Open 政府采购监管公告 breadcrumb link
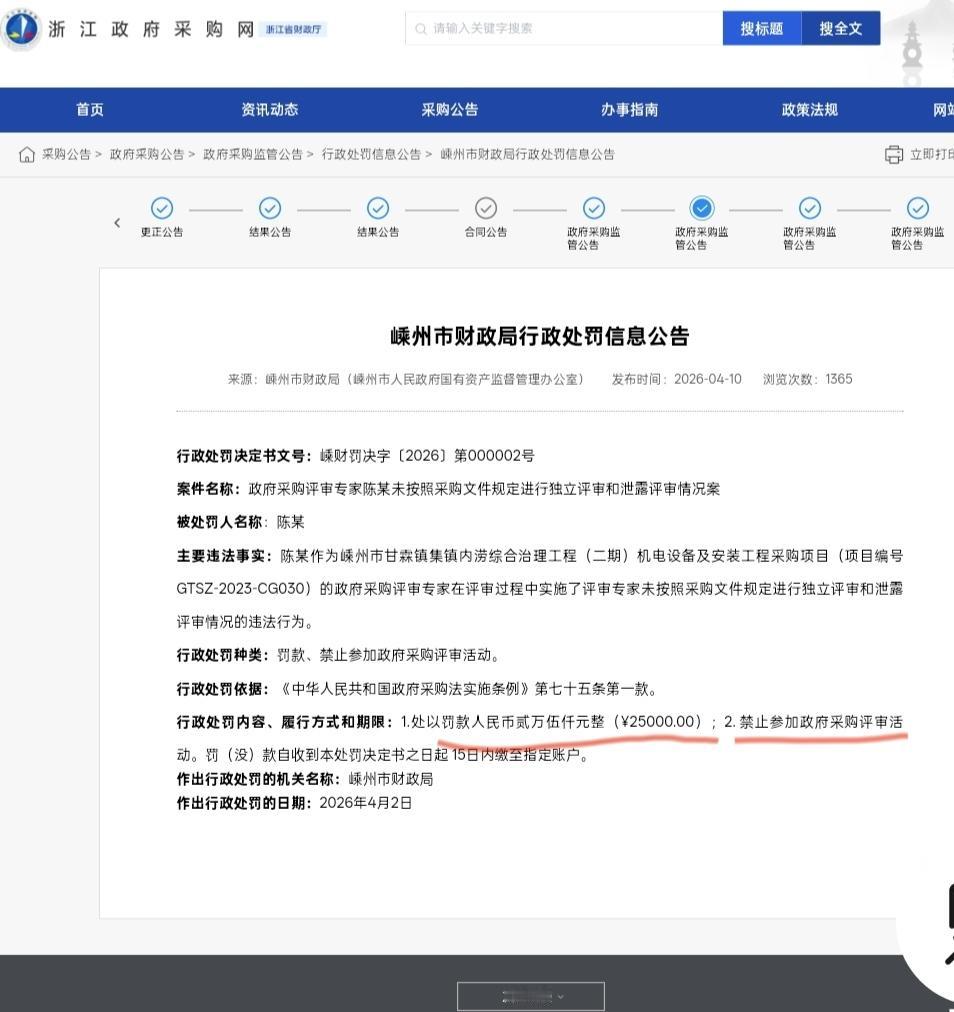 pos(252,154)
